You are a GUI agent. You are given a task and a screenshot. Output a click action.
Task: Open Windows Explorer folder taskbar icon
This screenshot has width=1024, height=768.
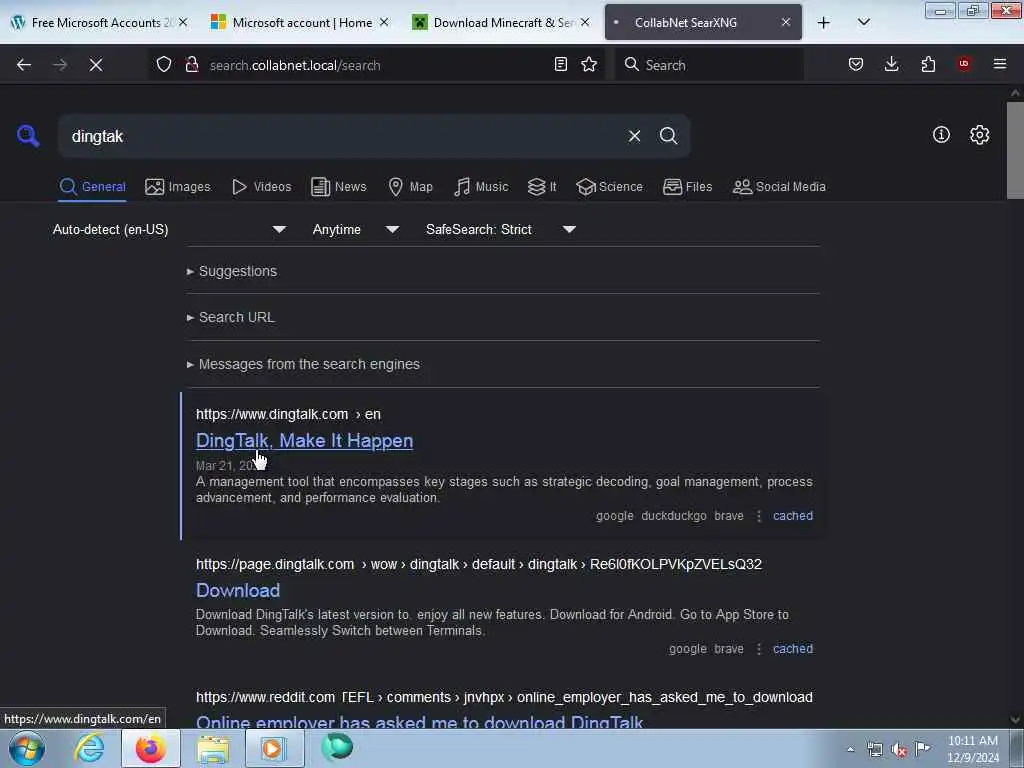tap(213, 749)
